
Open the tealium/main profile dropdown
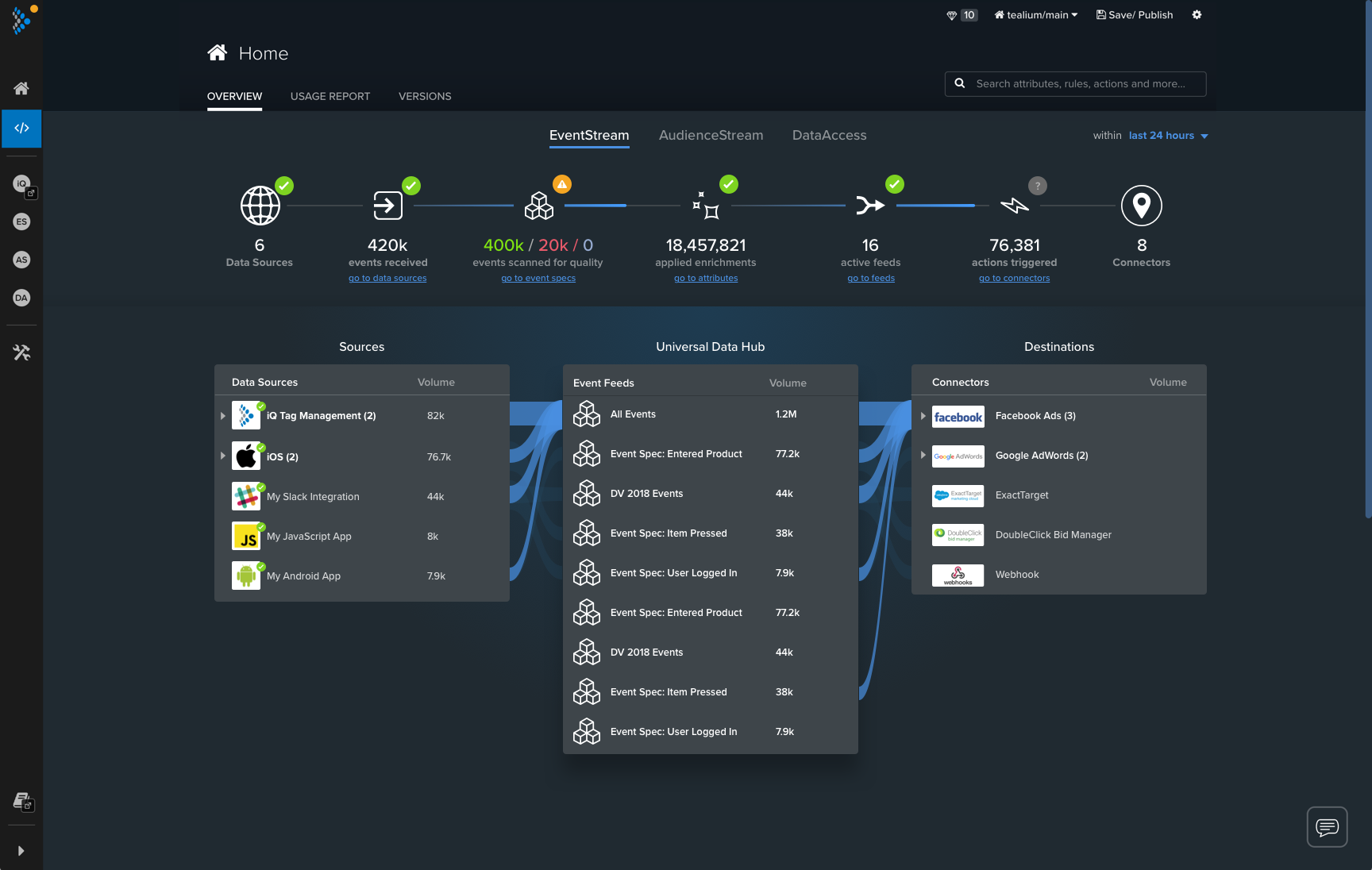coord(1036,15)
